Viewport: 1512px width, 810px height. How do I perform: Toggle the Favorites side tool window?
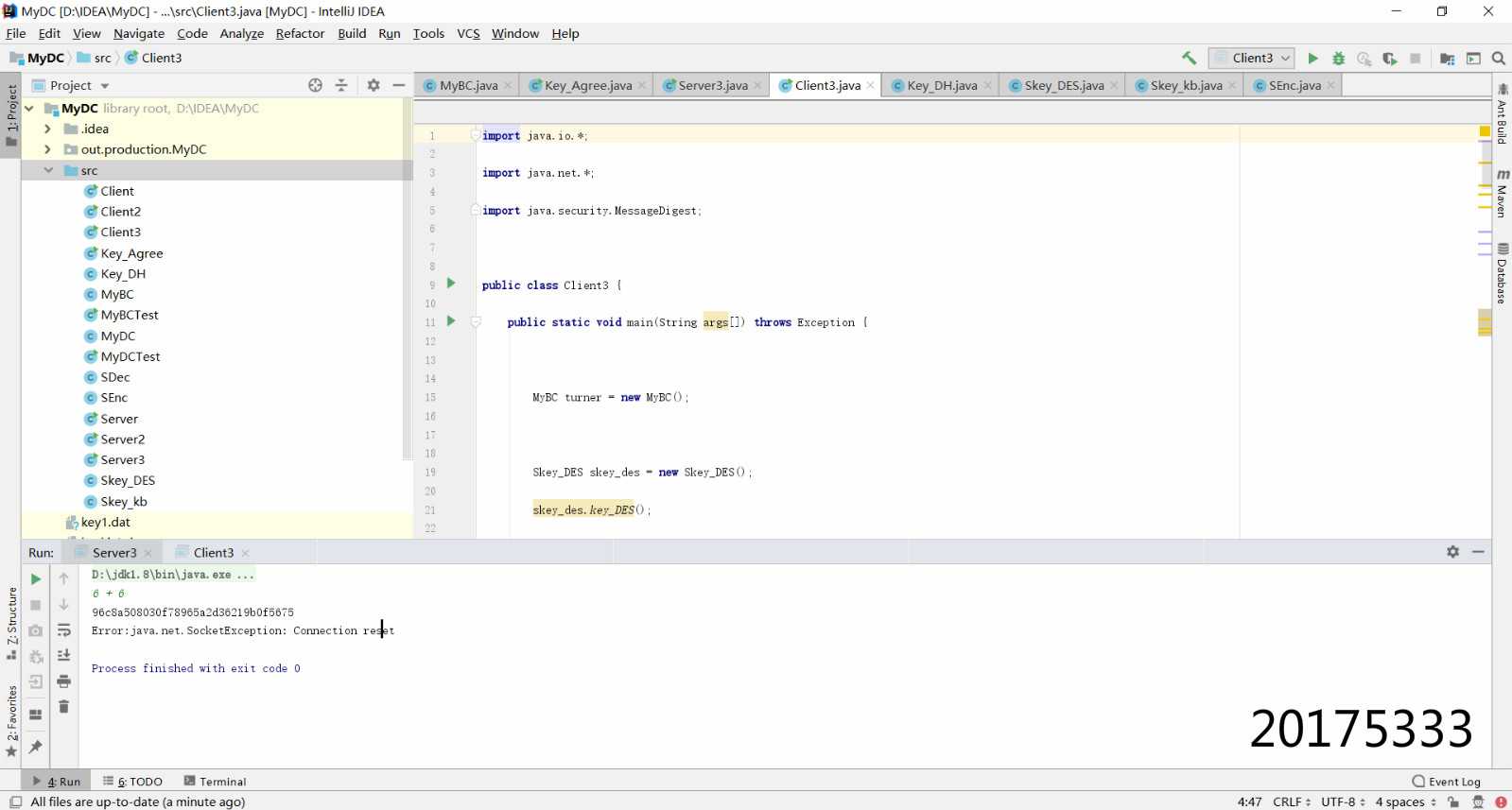(11, 721)
